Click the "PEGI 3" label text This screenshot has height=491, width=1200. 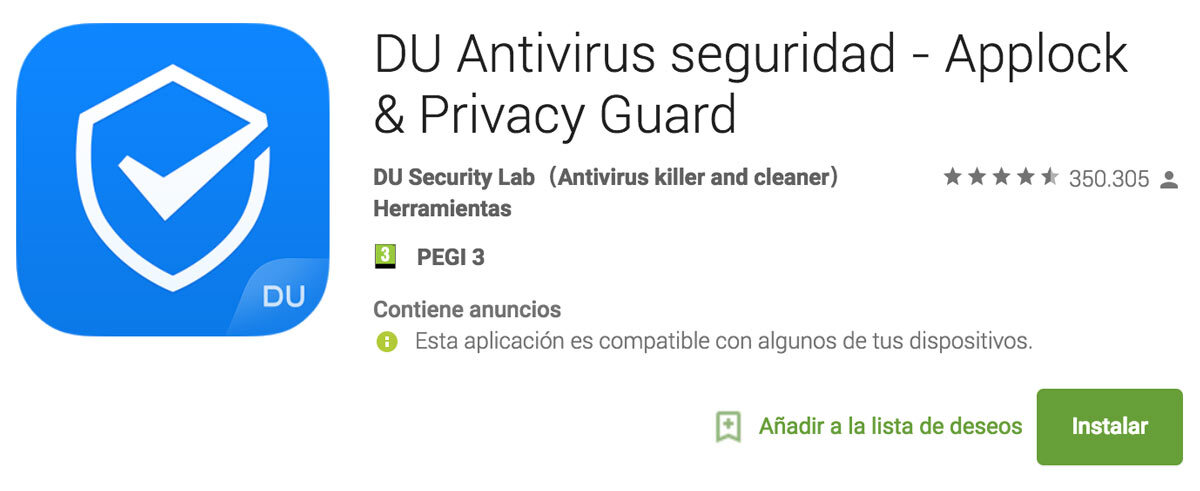tap(451, 257)
